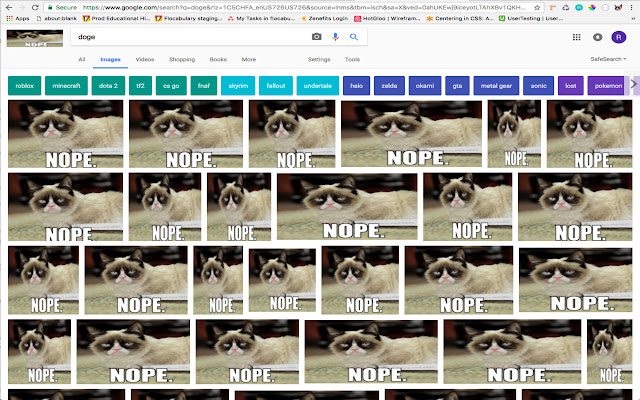Open My Tasks in flocabu... bookmark
The image size is (640, 400).
[x=261, y=18]
